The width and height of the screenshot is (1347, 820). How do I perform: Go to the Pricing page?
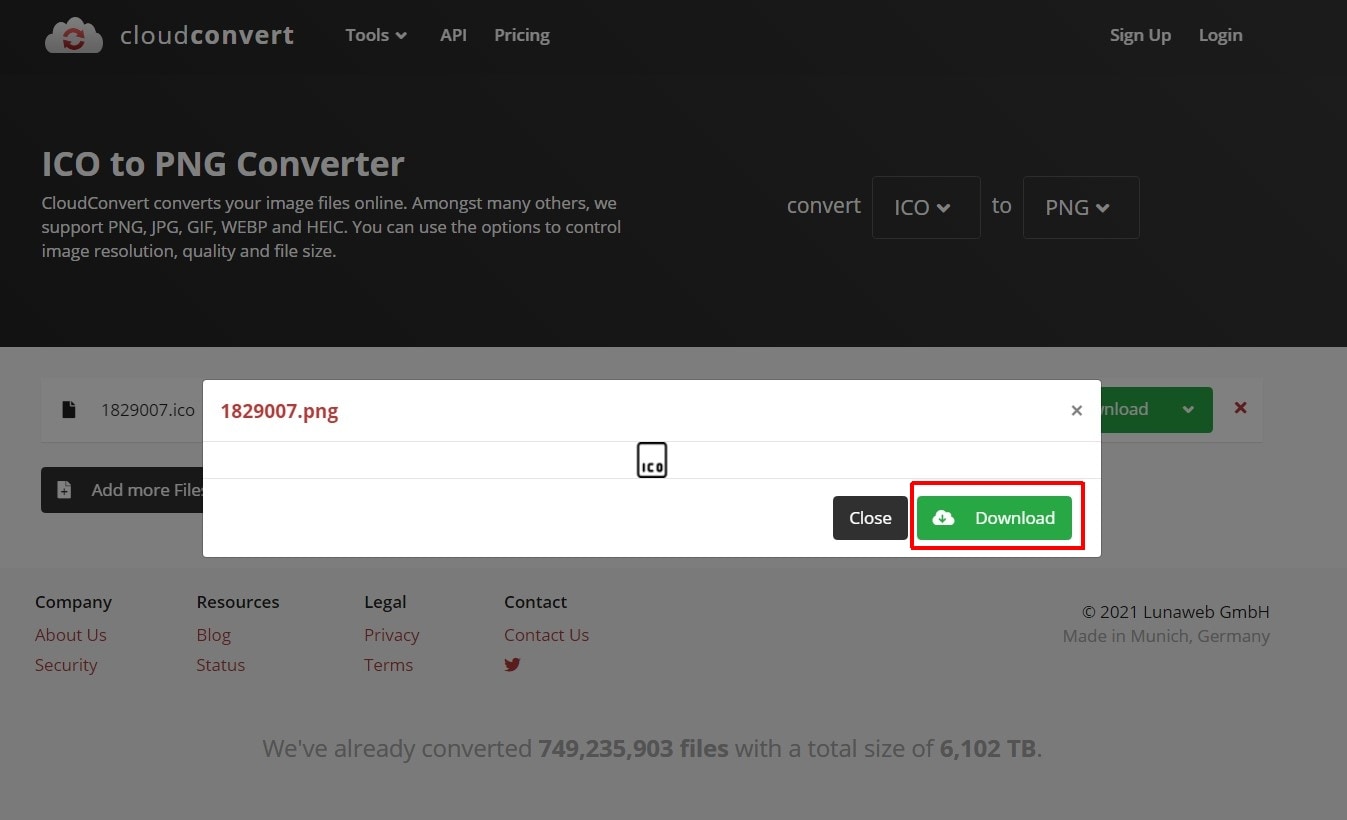522,35
